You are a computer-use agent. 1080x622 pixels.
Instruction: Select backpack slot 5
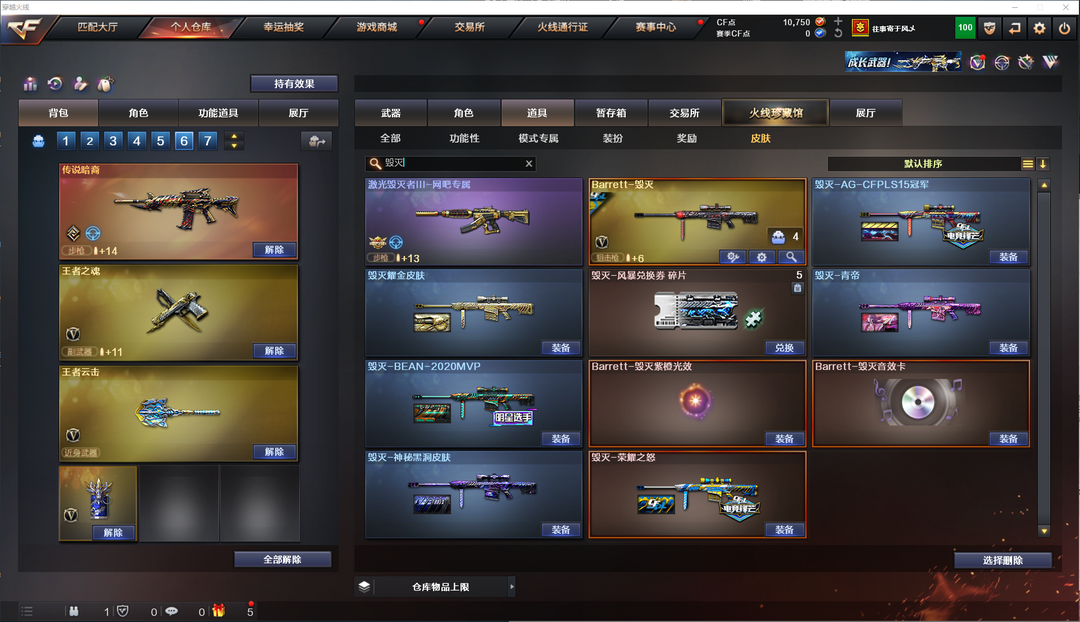[160, 141]
